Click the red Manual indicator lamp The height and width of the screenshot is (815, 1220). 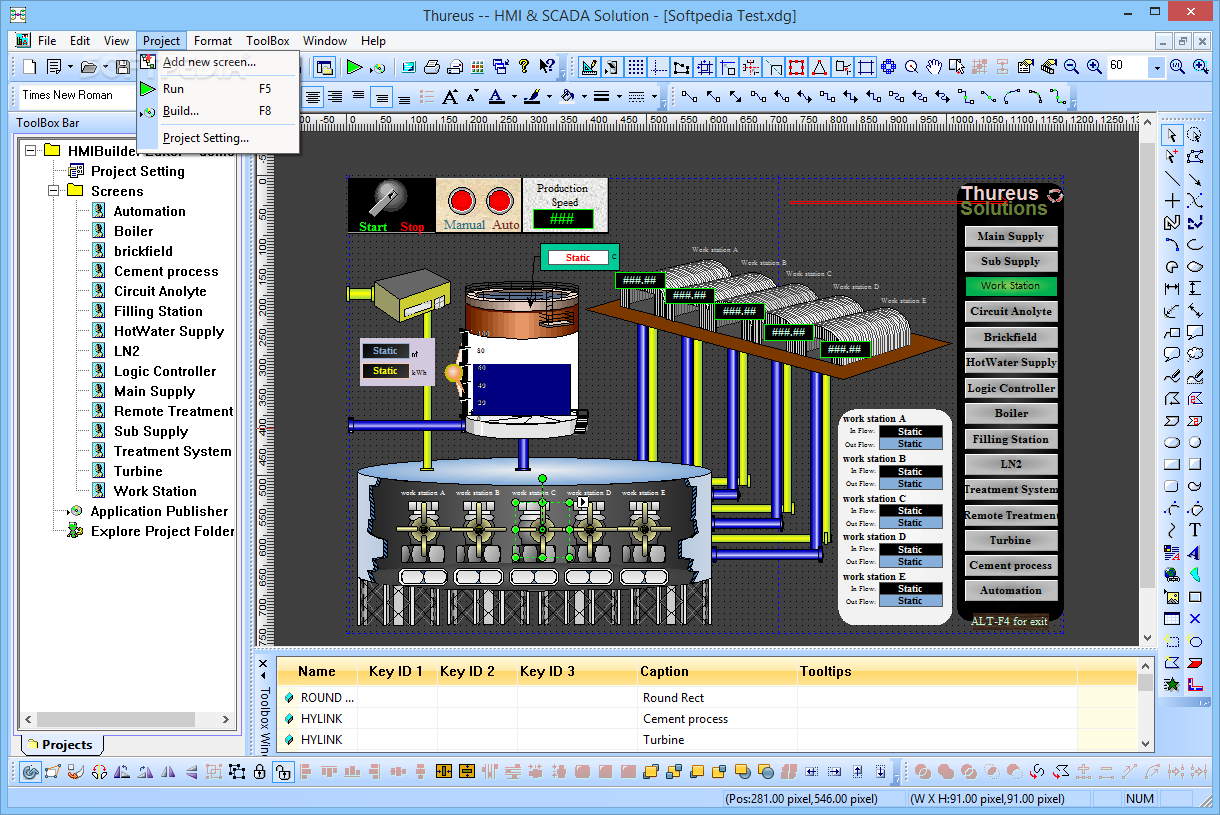pos(460,201)
